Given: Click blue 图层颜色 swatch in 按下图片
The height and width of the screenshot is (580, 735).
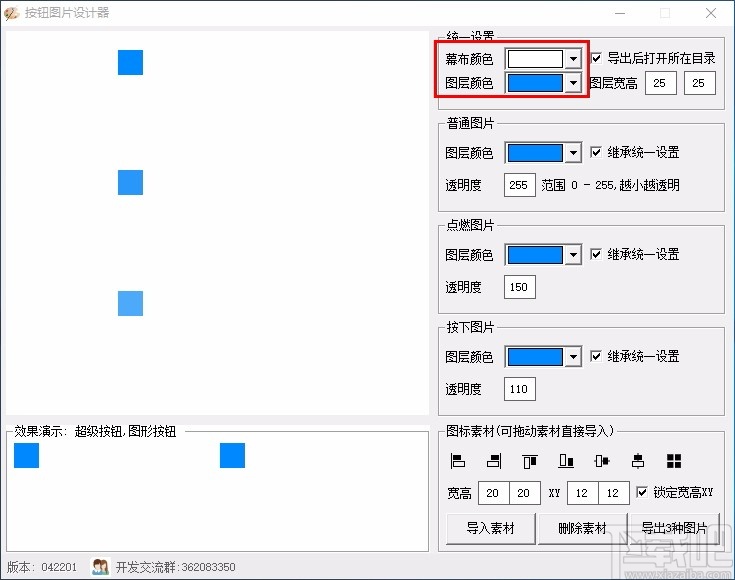Looking at the screenshot, I should coord(535,357).
